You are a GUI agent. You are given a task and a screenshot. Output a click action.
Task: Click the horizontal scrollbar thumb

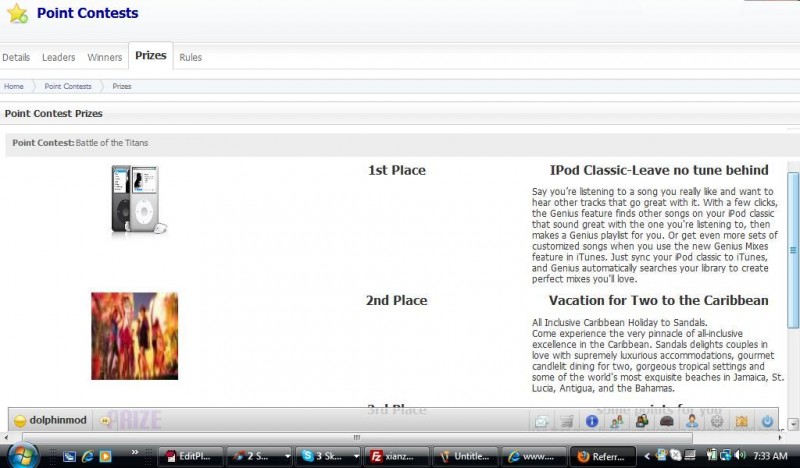[x=357, y=437]
